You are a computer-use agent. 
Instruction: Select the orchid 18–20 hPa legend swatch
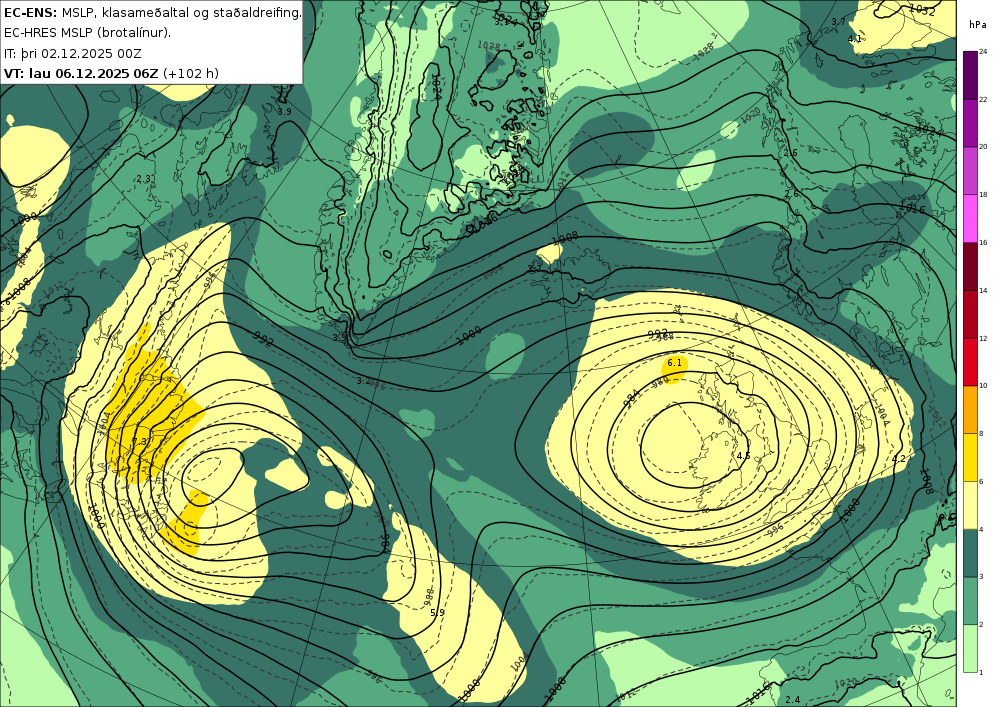(x=970, y=170)
